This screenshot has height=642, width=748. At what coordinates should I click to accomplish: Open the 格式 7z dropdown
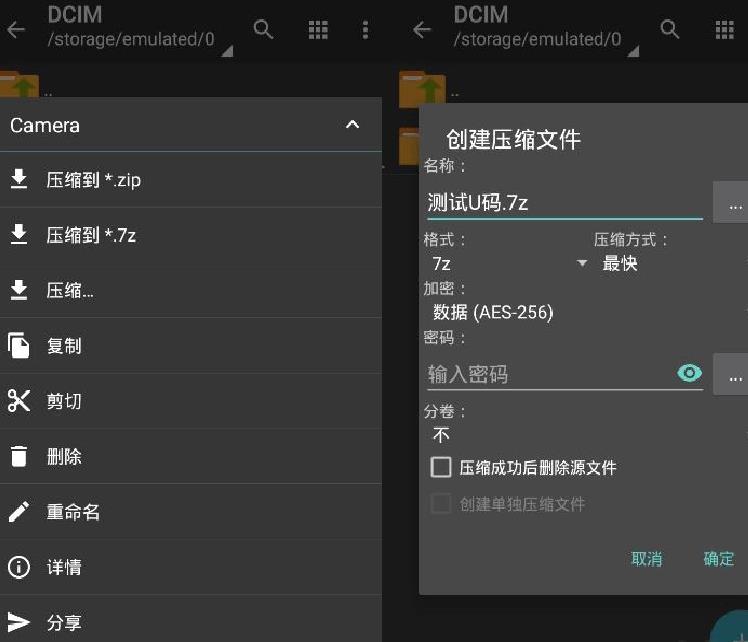point(508,263)
